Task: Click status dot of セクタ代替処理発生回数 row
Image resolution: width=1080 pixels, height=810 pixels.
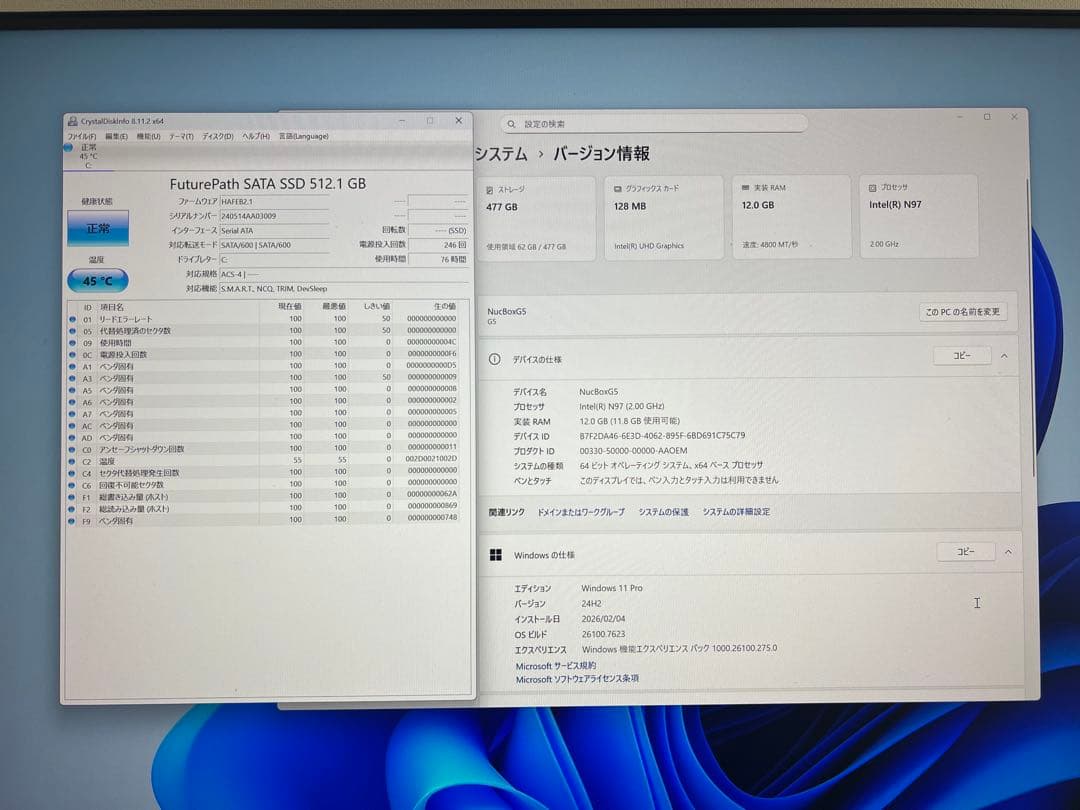Action: click(72, 473)
